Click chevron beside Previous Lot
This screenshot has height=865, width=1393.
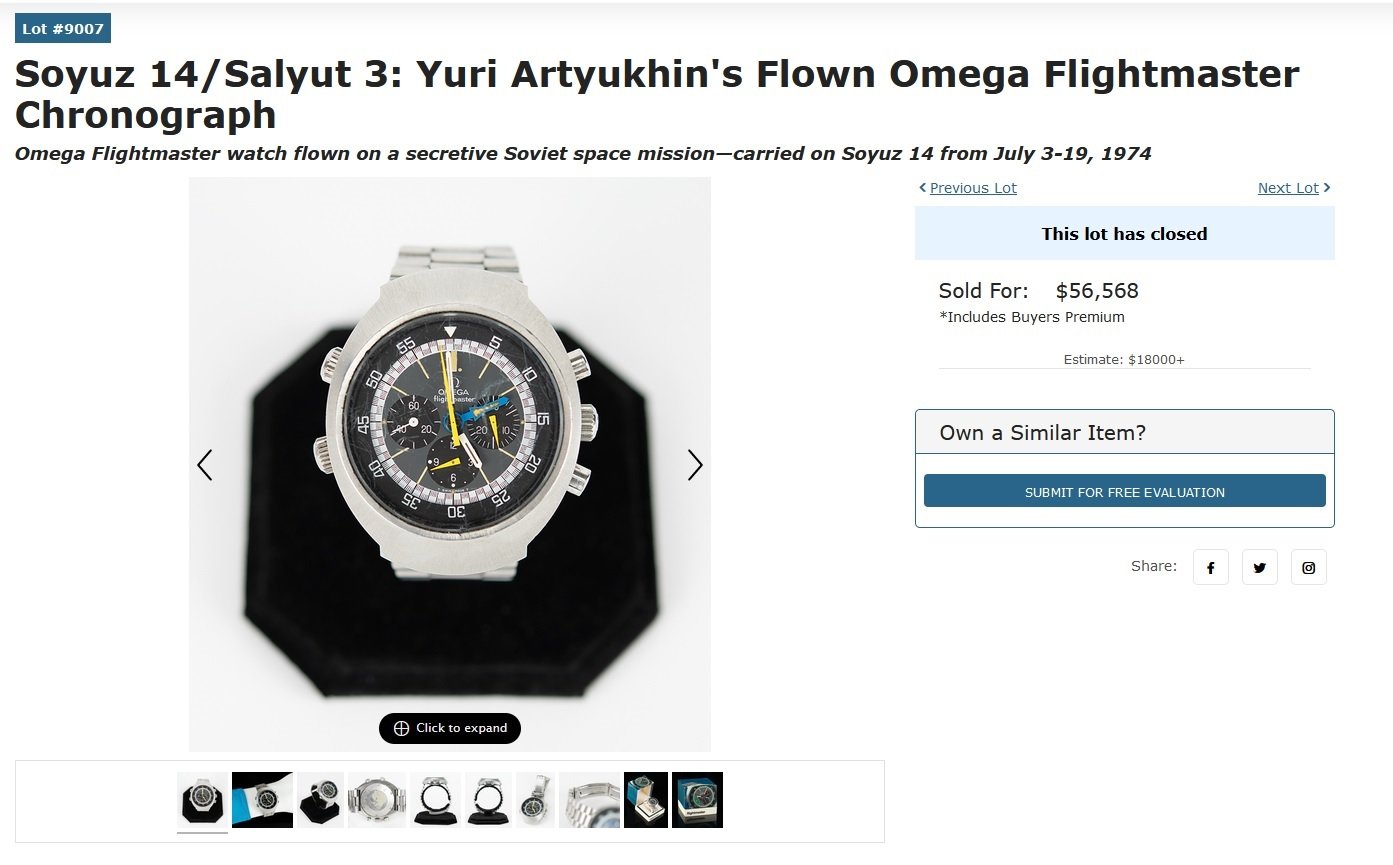pyautogui.click(x=922, y=188)
